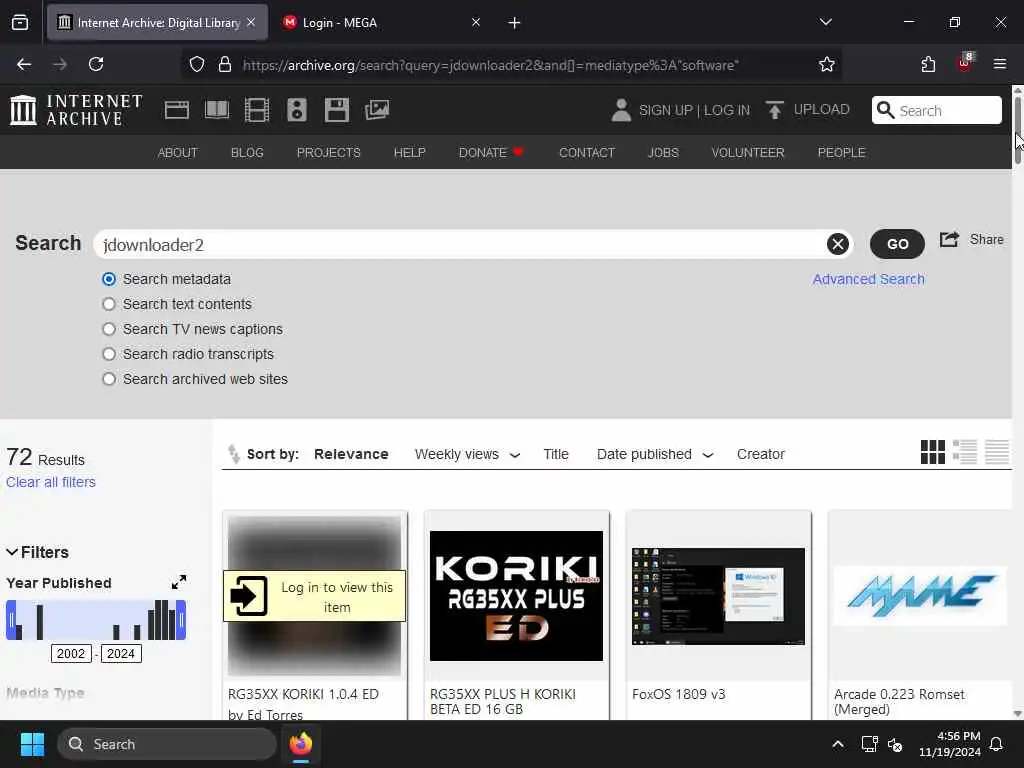Switch to extended list view
The height and width of the screenshot is (768, 1024).
965,452
